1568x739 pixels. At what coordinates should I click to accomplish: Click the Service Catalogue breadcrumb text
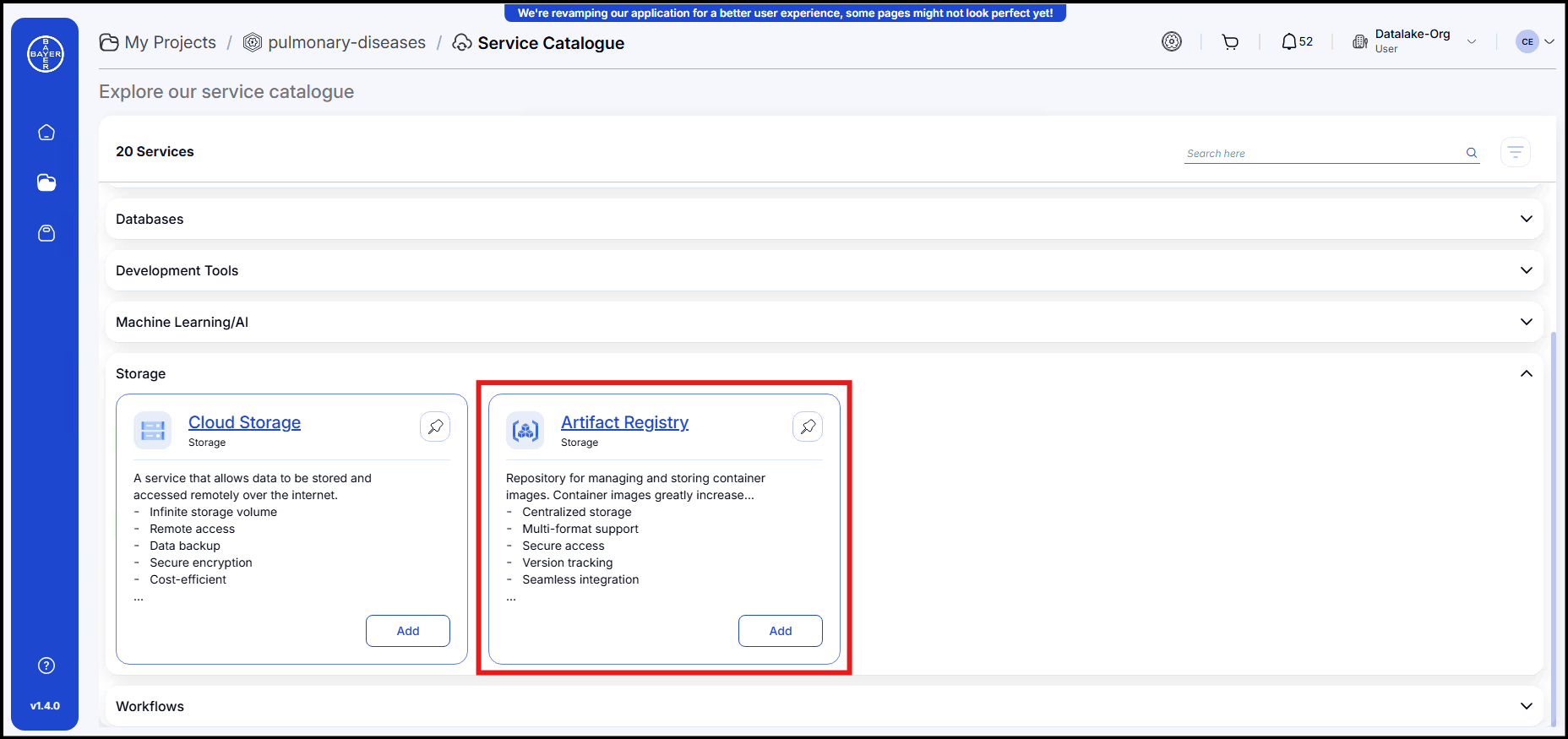pyautogui.click(x=551, y=43)
